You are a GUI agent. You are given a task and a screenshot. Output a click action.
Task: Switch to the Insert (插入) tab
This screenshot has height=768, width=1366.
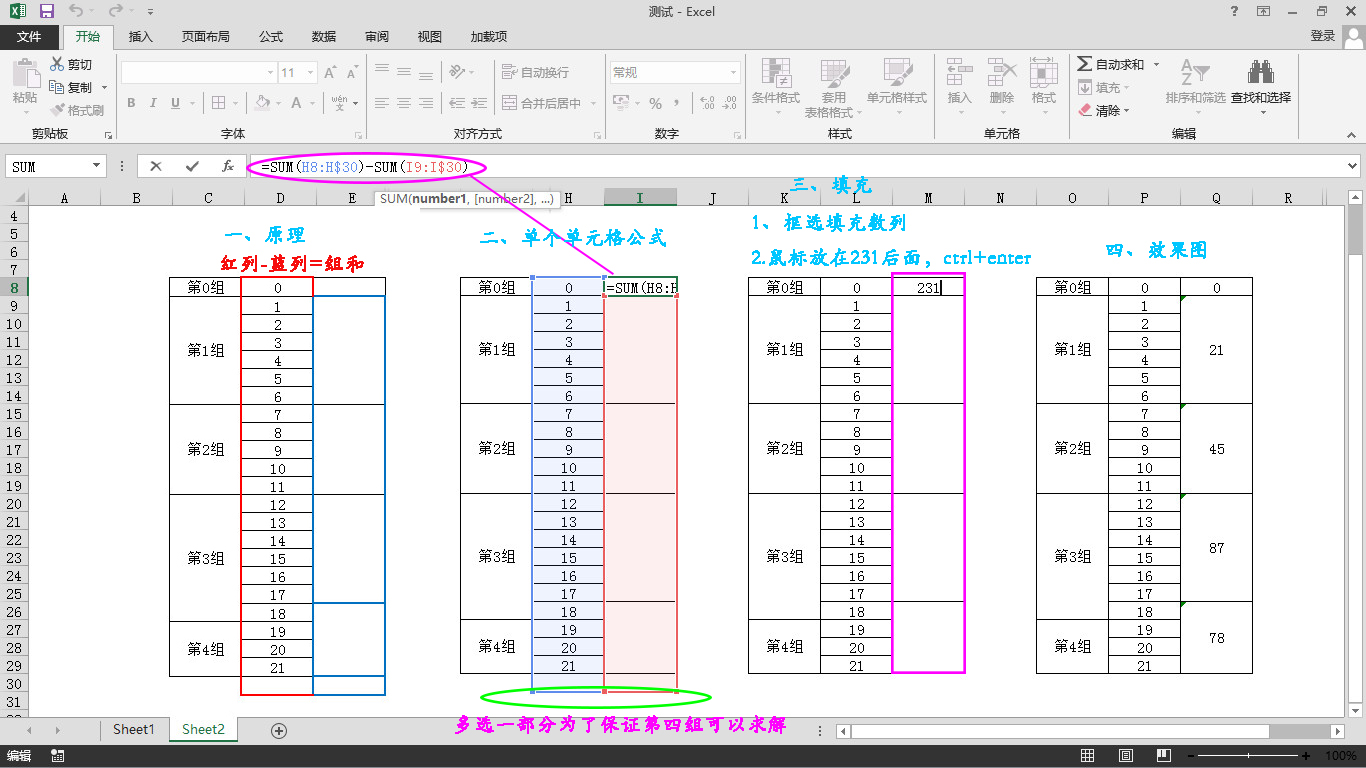click(141, 36)
